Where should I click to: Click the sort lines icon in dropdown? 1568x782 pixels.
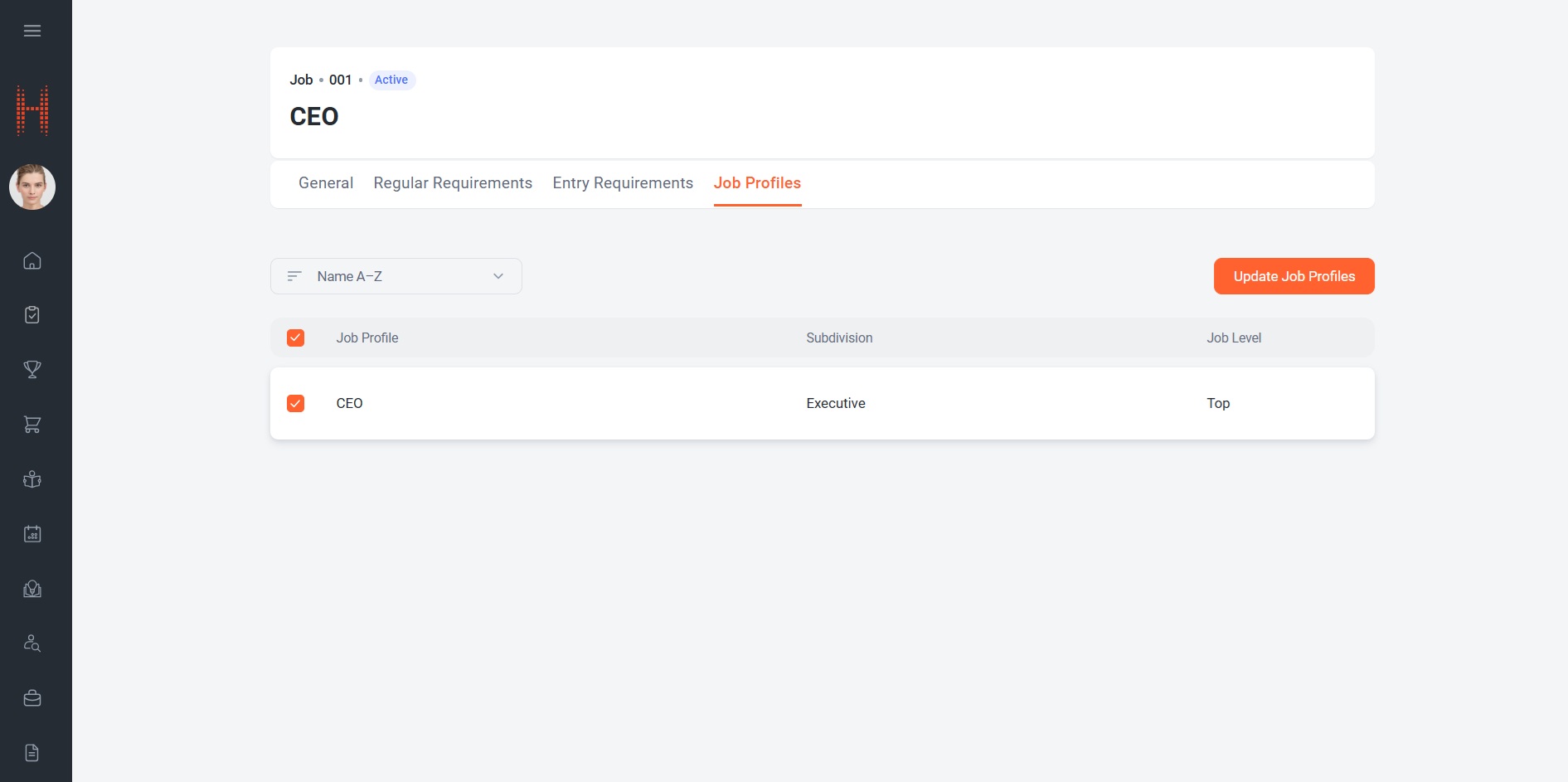point(294,276)
